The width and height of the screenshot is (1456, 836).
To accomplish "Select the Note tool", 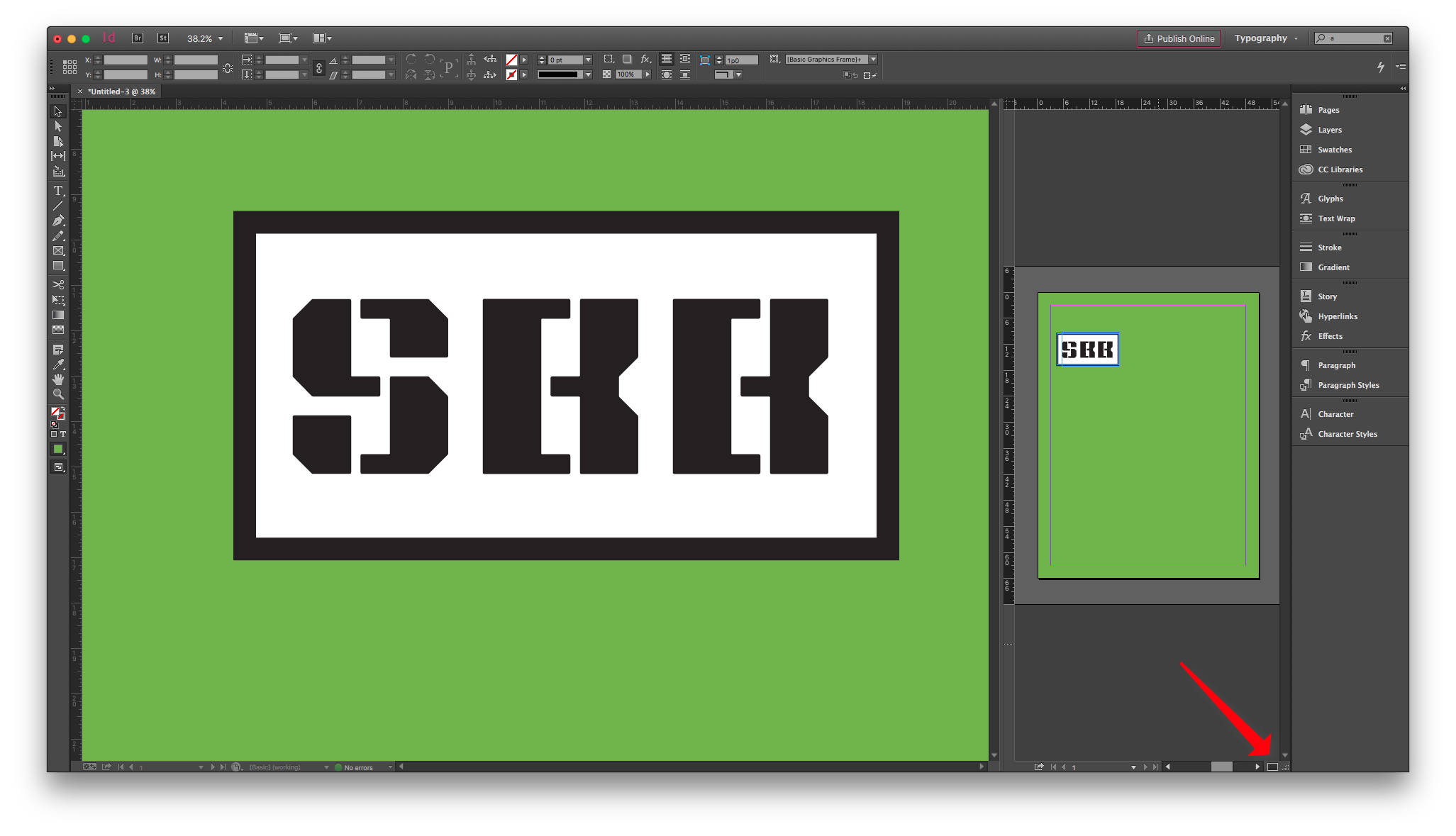I will click(x=58, y=350).
